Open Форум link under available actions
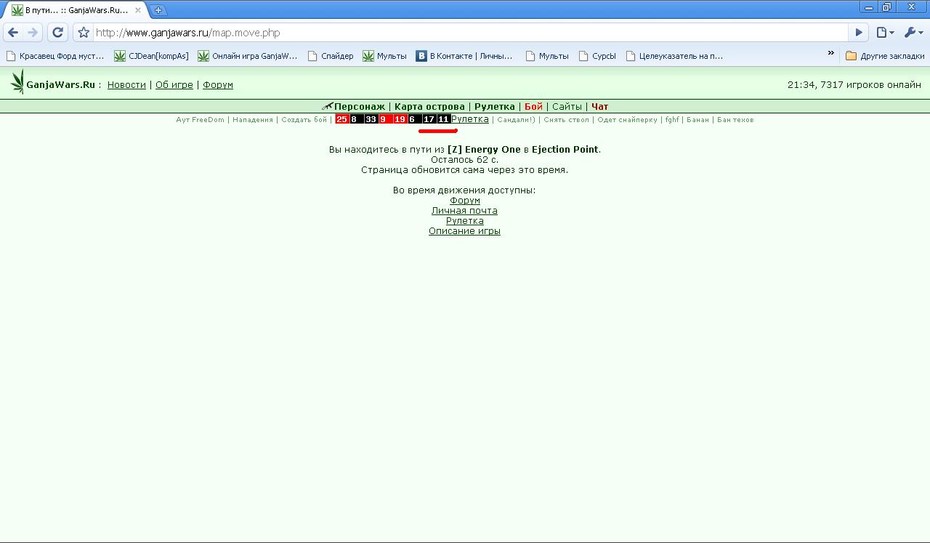This screenshot has height=543, width=930. point(465,200)
